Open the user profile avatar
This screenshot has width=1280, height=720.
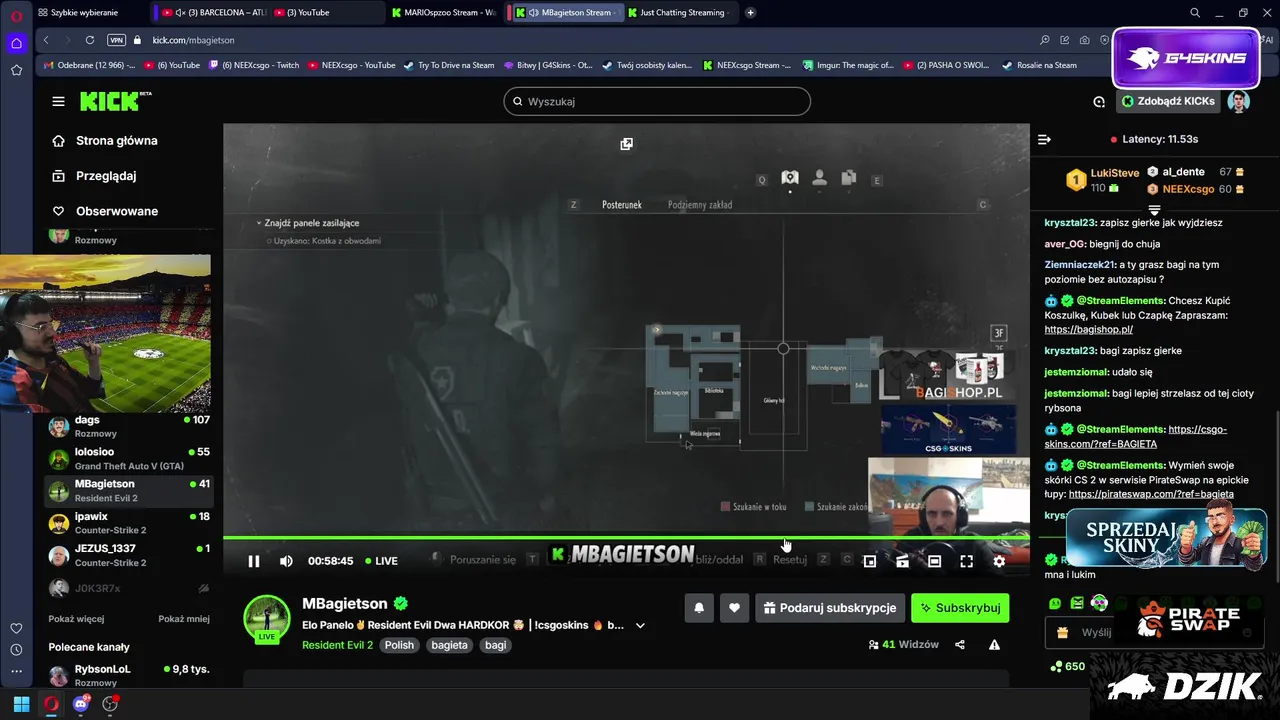pos(1239,101)
